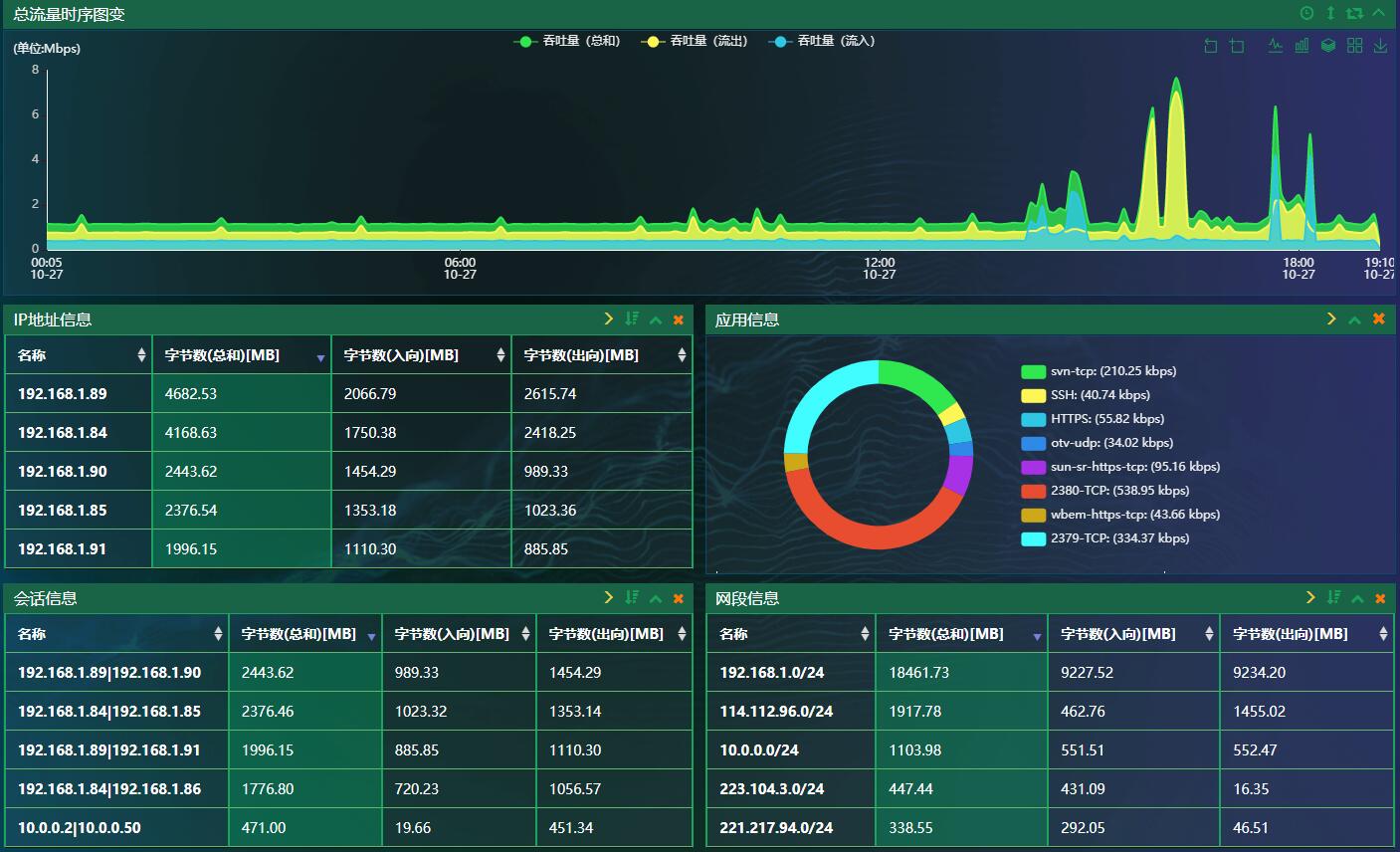This screenshot has width=1400, height=852.
Task: Toggle the HTTPS legend entry
Action: click(x=1093, y=419)
